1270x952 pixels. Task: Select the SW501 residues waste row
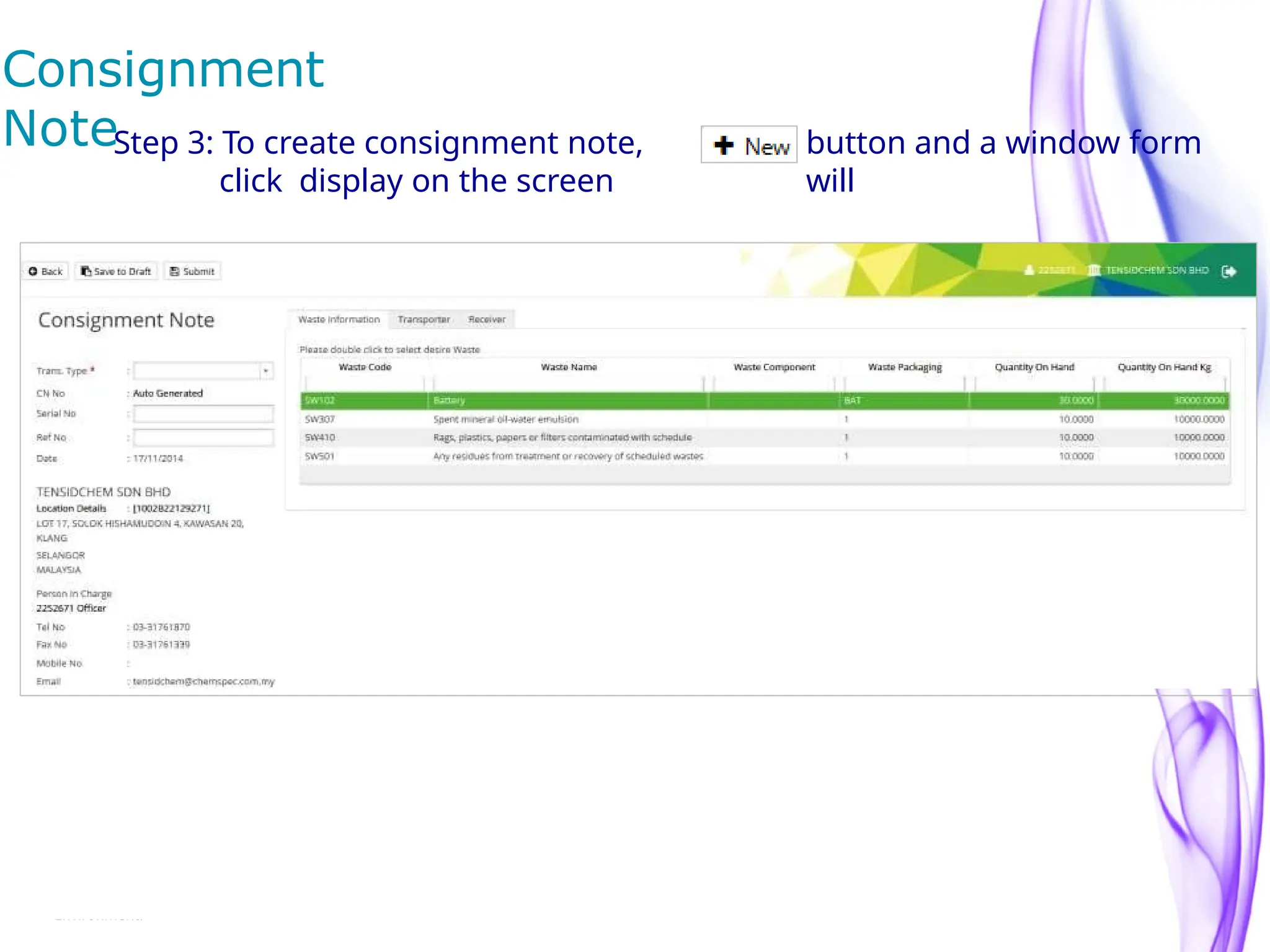pos(569,456)
